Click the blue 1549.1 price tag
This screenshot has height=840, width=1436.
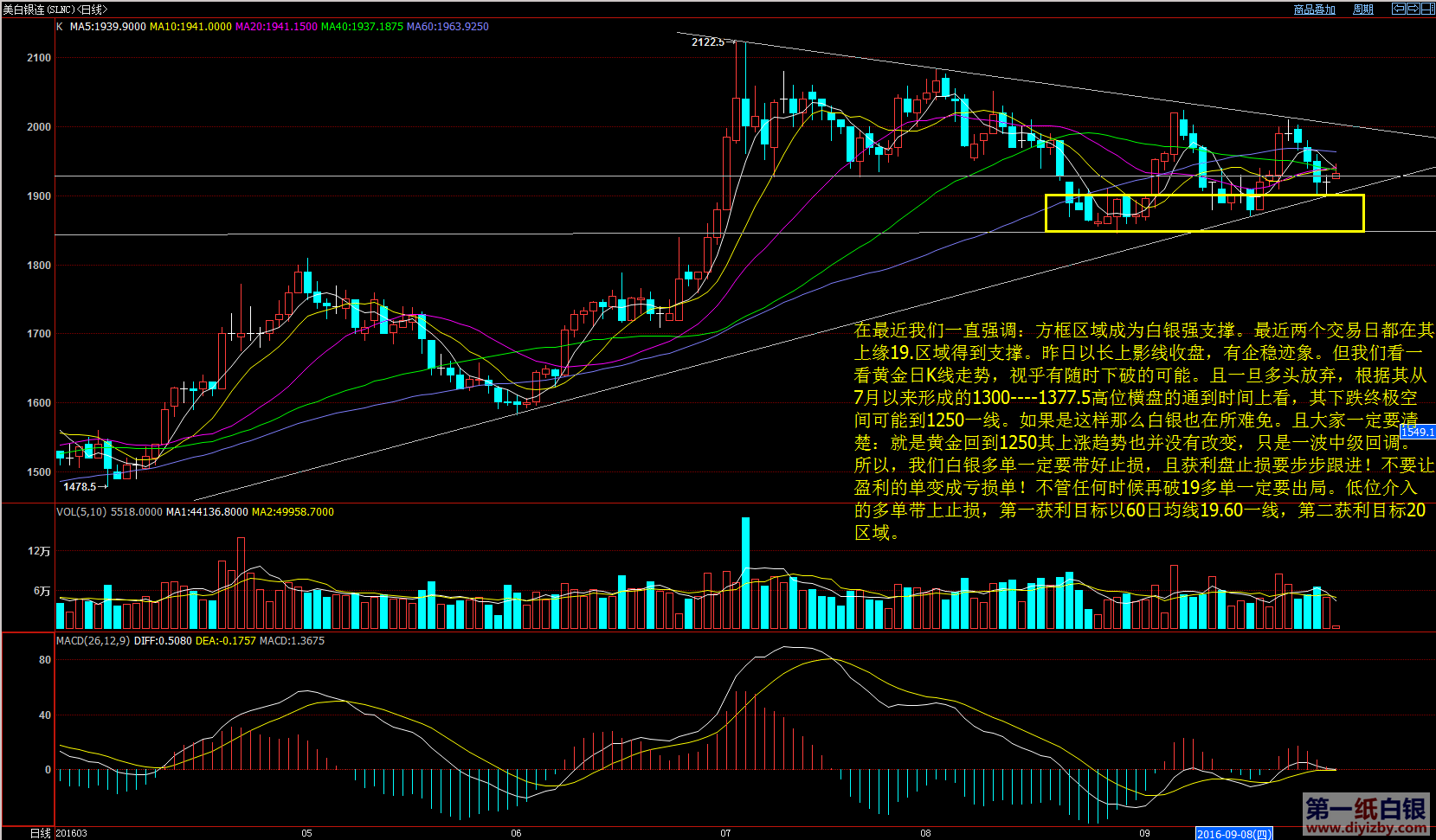tap(1417, 432)
